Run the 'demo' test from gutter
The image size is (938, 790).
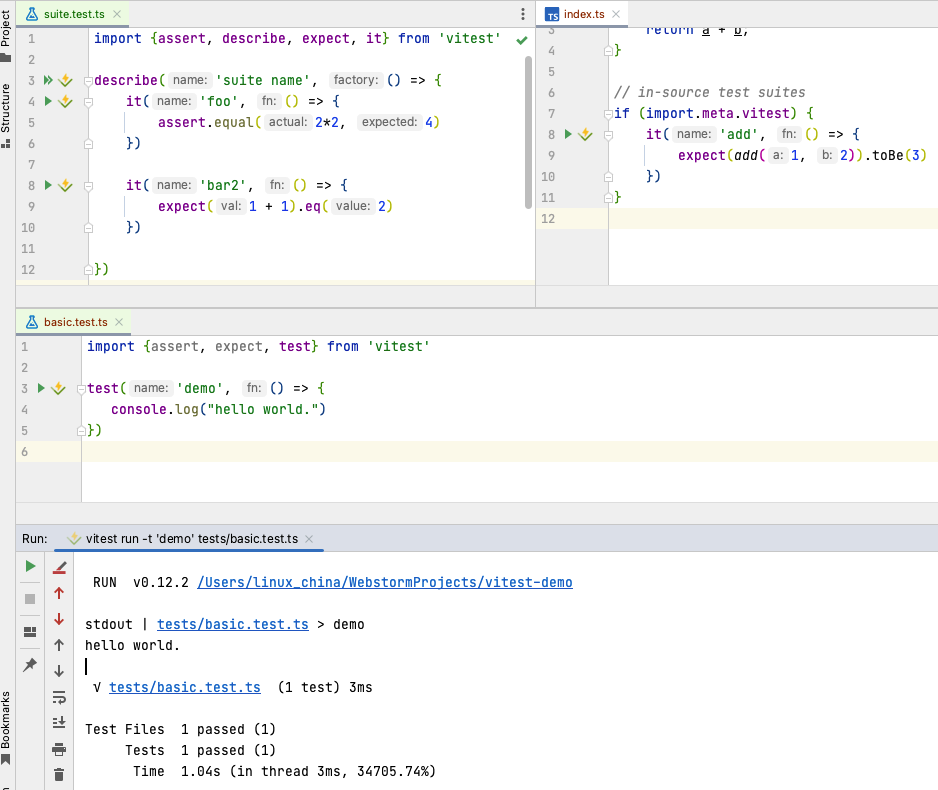[x=41, y=388]
